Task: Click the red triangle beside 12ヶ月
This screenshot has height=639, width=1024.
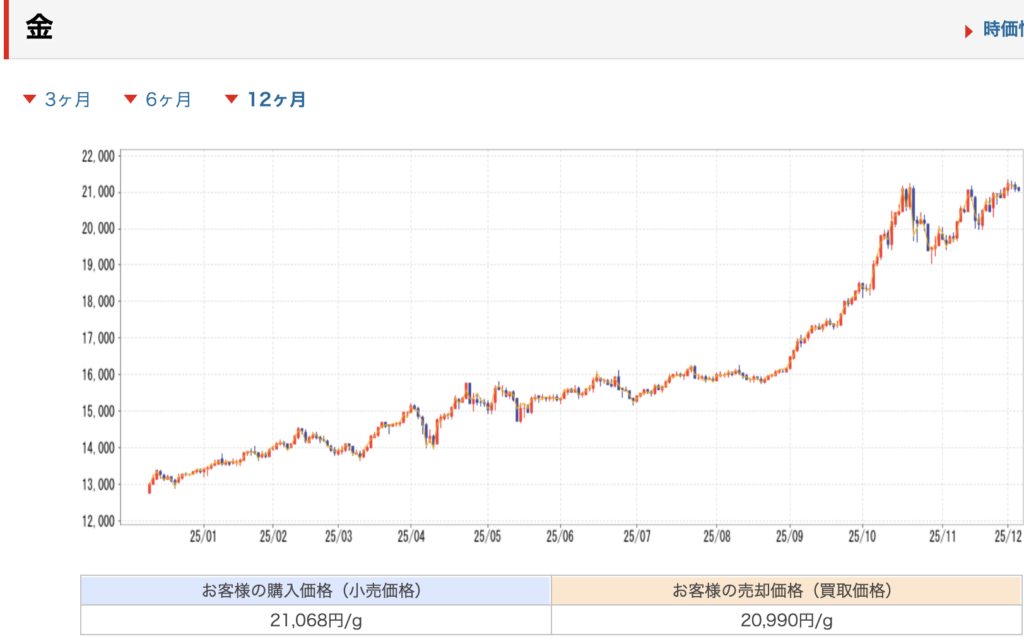Action: (x=231, y=99)
